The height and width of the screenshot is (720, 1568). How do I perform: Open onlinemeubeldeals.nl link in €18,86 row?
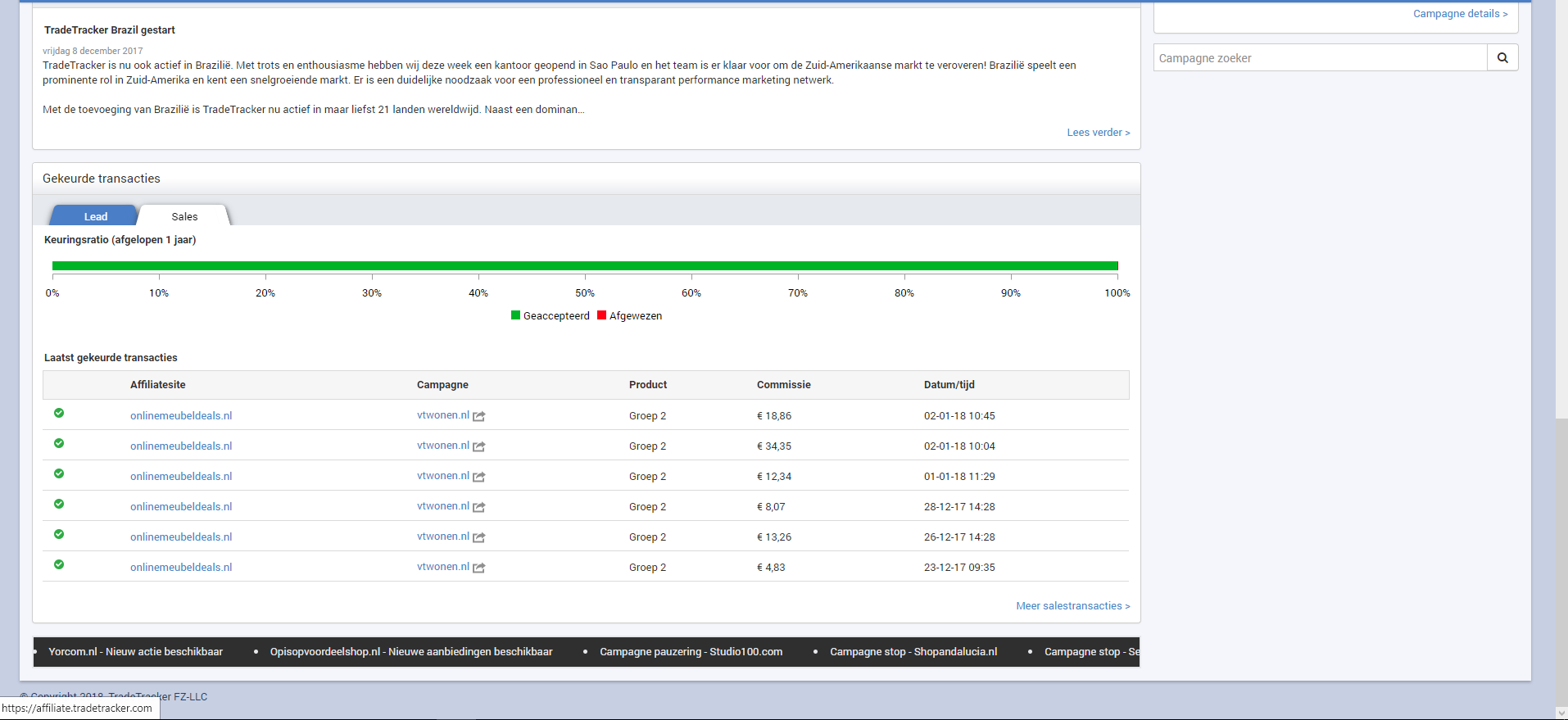click(x=181, y=416)
